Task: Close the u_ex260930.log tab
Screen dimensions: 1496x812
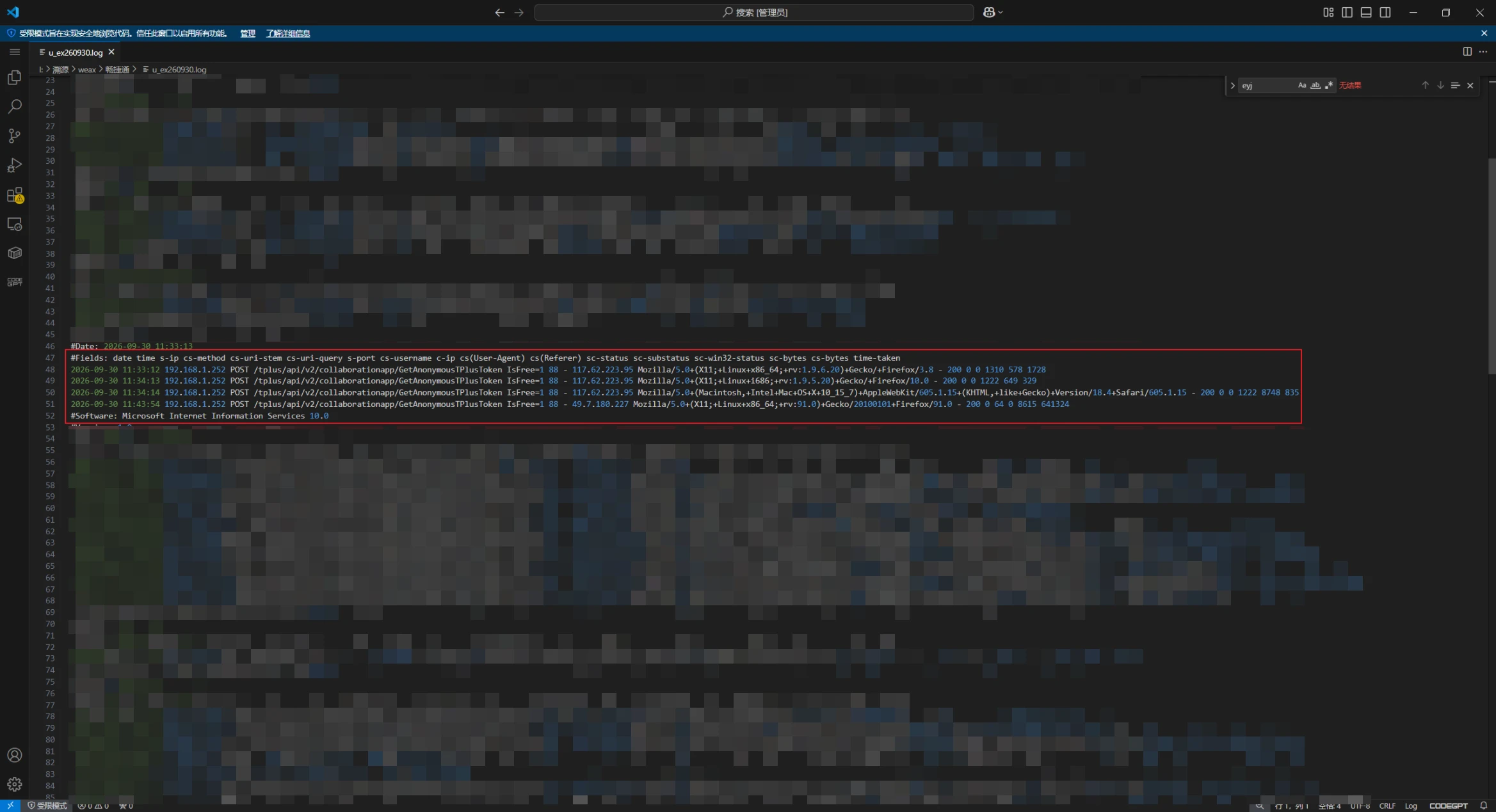Action: point(111,52)
